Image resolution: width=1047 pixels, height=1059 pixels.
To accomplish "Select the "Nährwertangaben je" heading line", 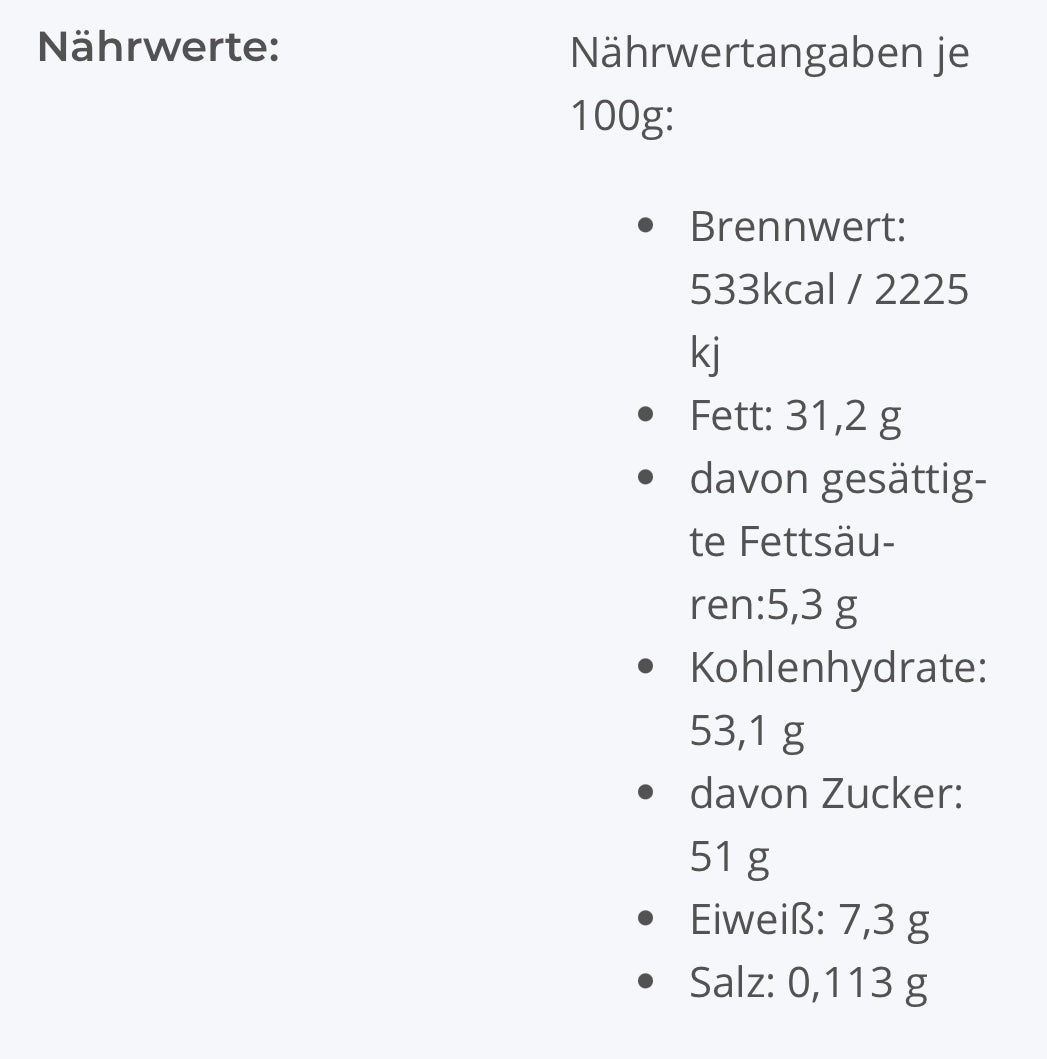I will tap(769, 53).
